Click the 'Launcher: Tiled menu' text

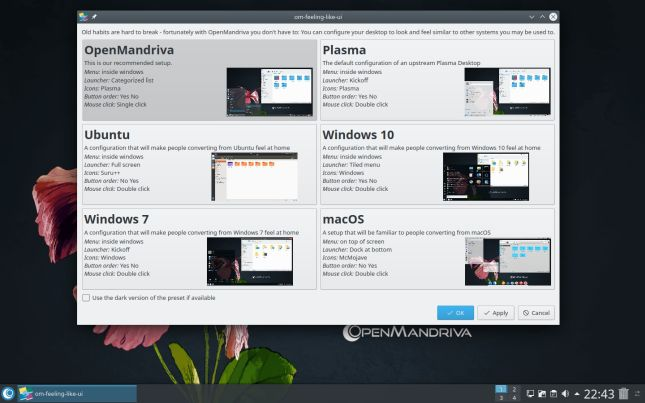351,164
